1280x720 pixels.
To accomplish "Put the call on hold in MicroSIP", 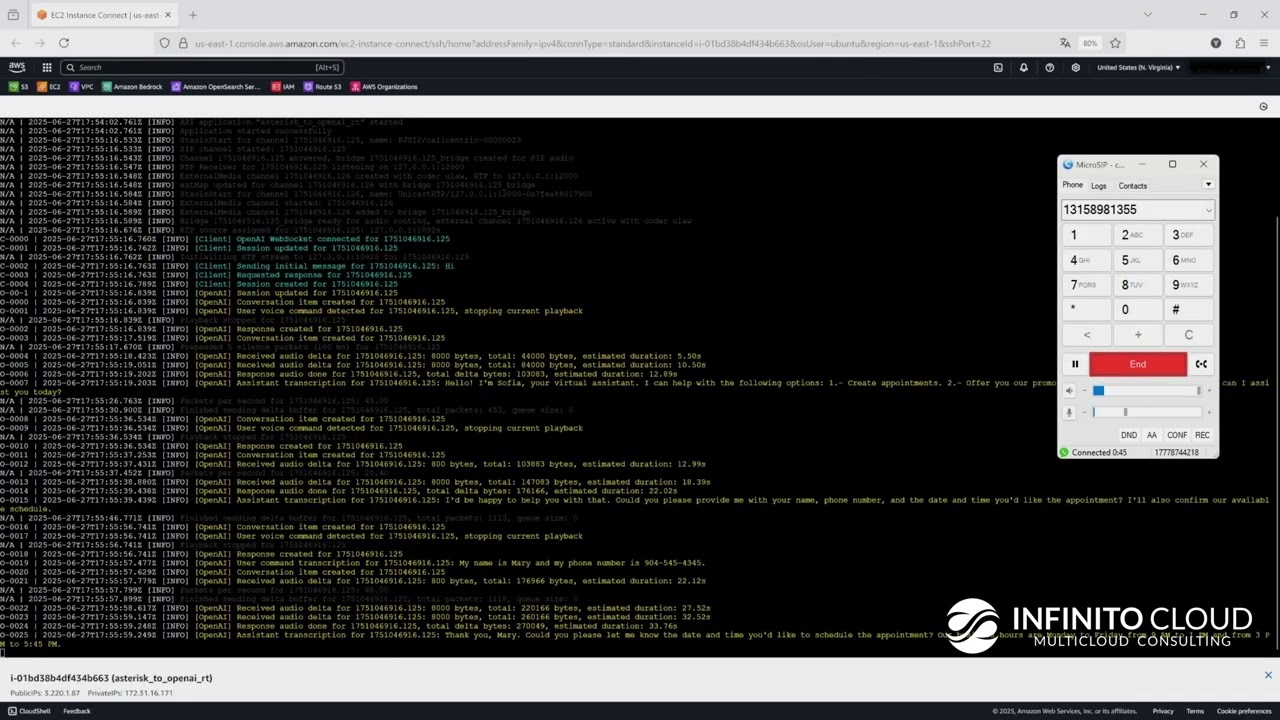I will point(1075,364).
